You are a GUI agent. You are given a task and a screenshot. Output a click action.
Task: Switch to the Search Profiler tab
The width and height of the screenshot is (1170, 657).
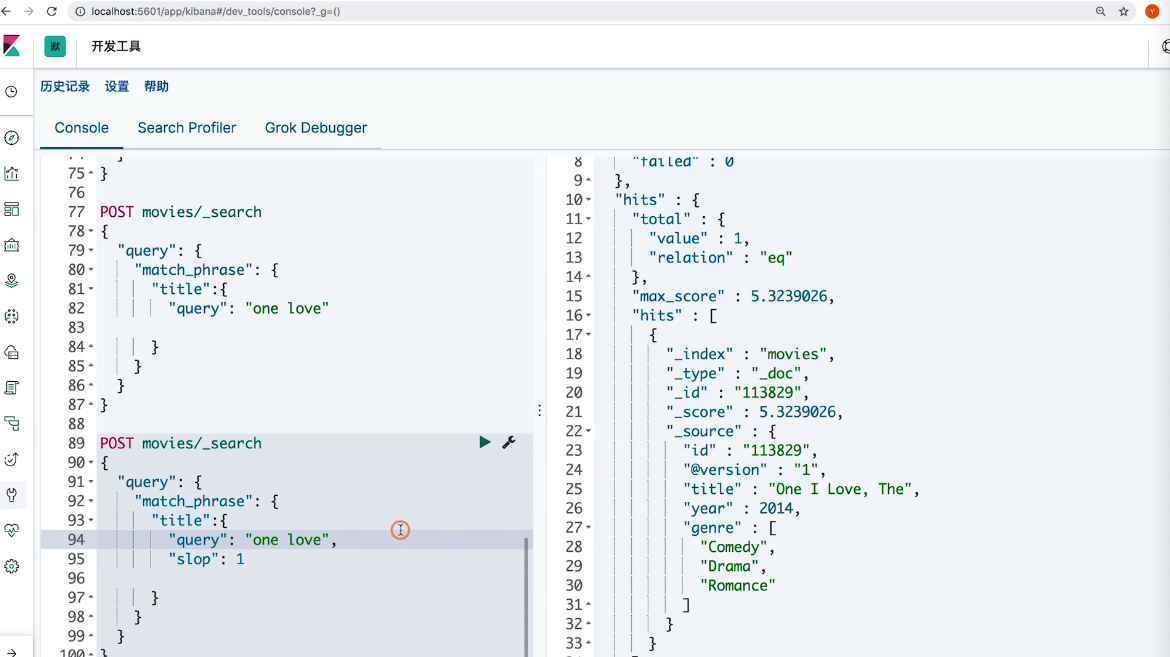coord(187,128)
